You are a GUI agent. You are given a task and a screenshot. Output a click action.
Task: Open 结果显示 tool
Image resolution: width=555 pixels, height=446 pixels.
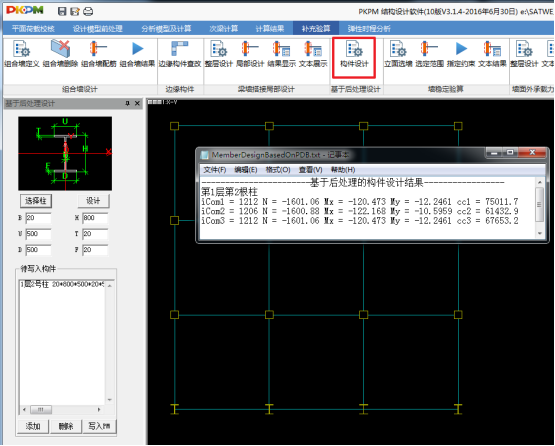(281, 54)
